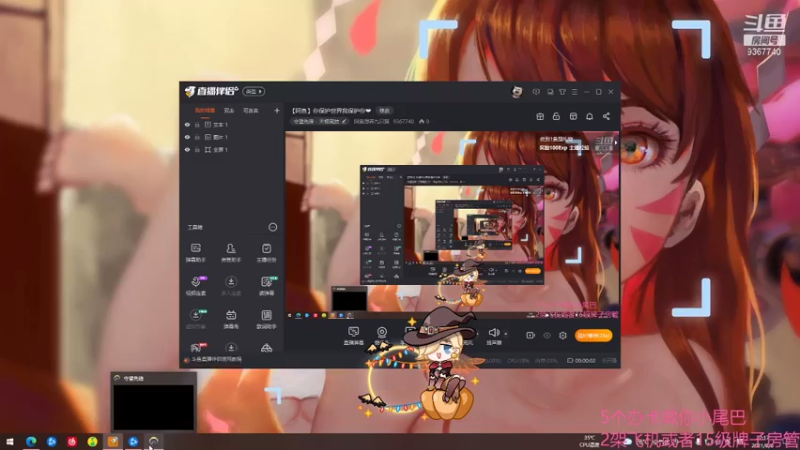Open the HOT-badged tool in bottom toolbox row
The width and height of the screenshot is (800, 450).
click(x=196, y=348)
